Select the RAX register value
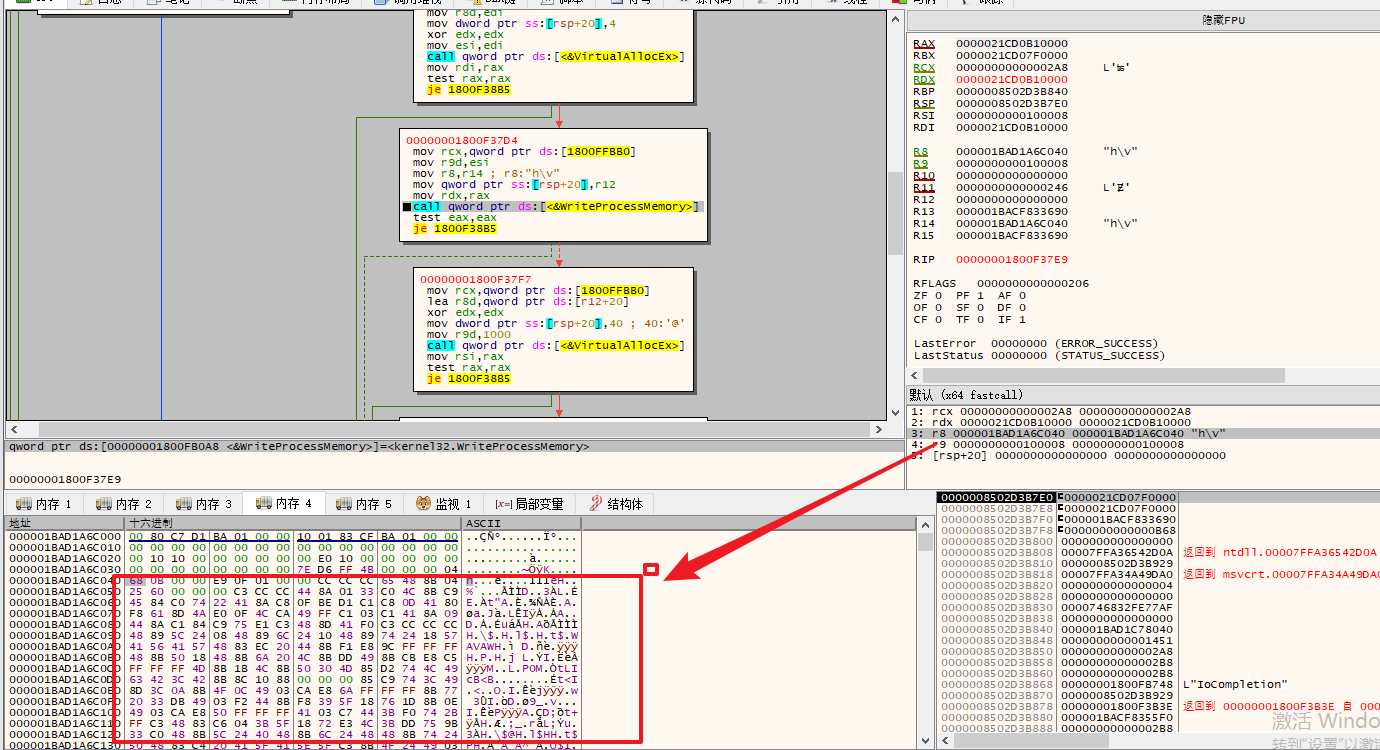The image size is (1380, 750). point(1012,44)
